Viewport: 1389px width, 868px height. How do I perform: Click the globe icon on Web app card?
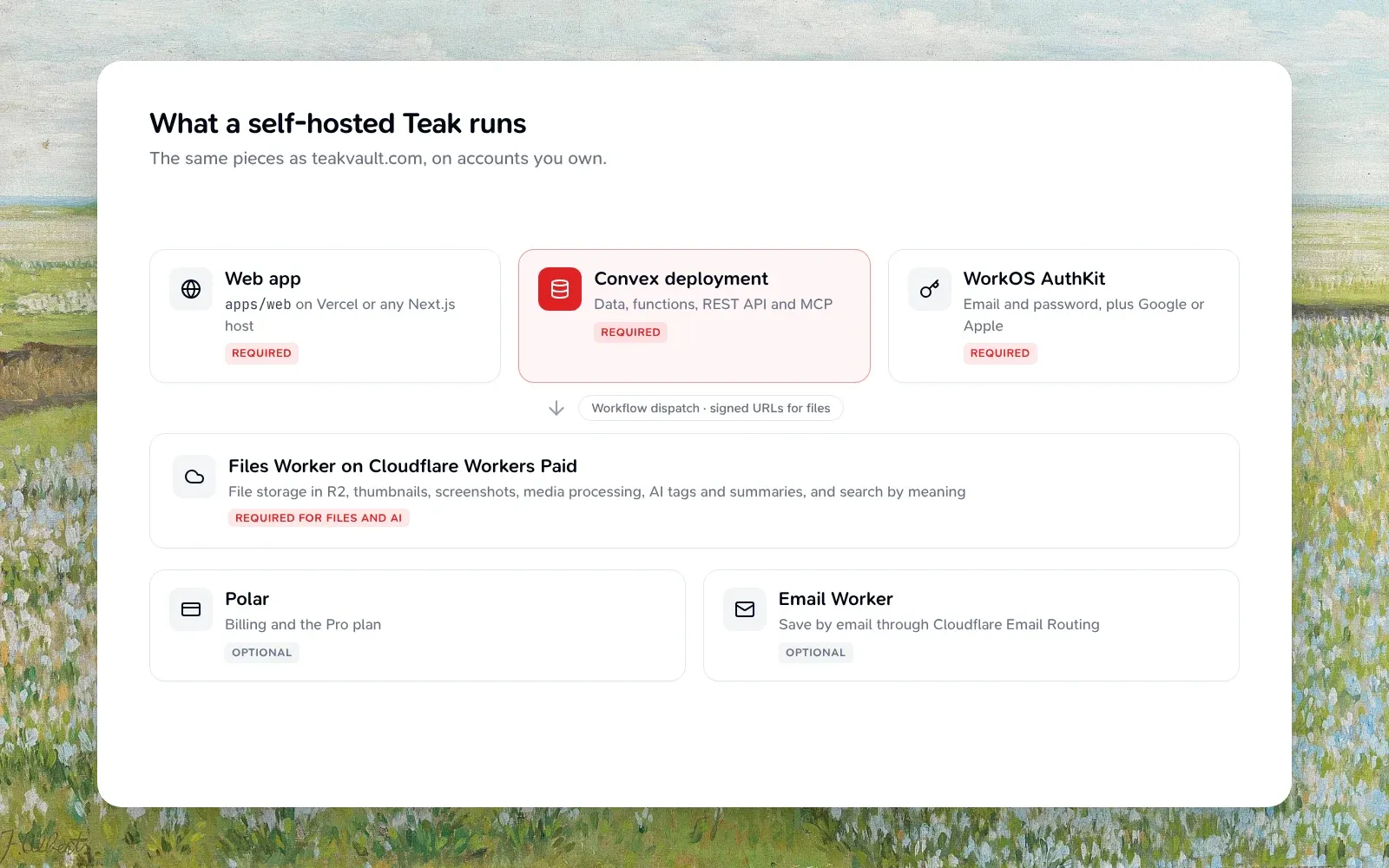tap(191, 289)
